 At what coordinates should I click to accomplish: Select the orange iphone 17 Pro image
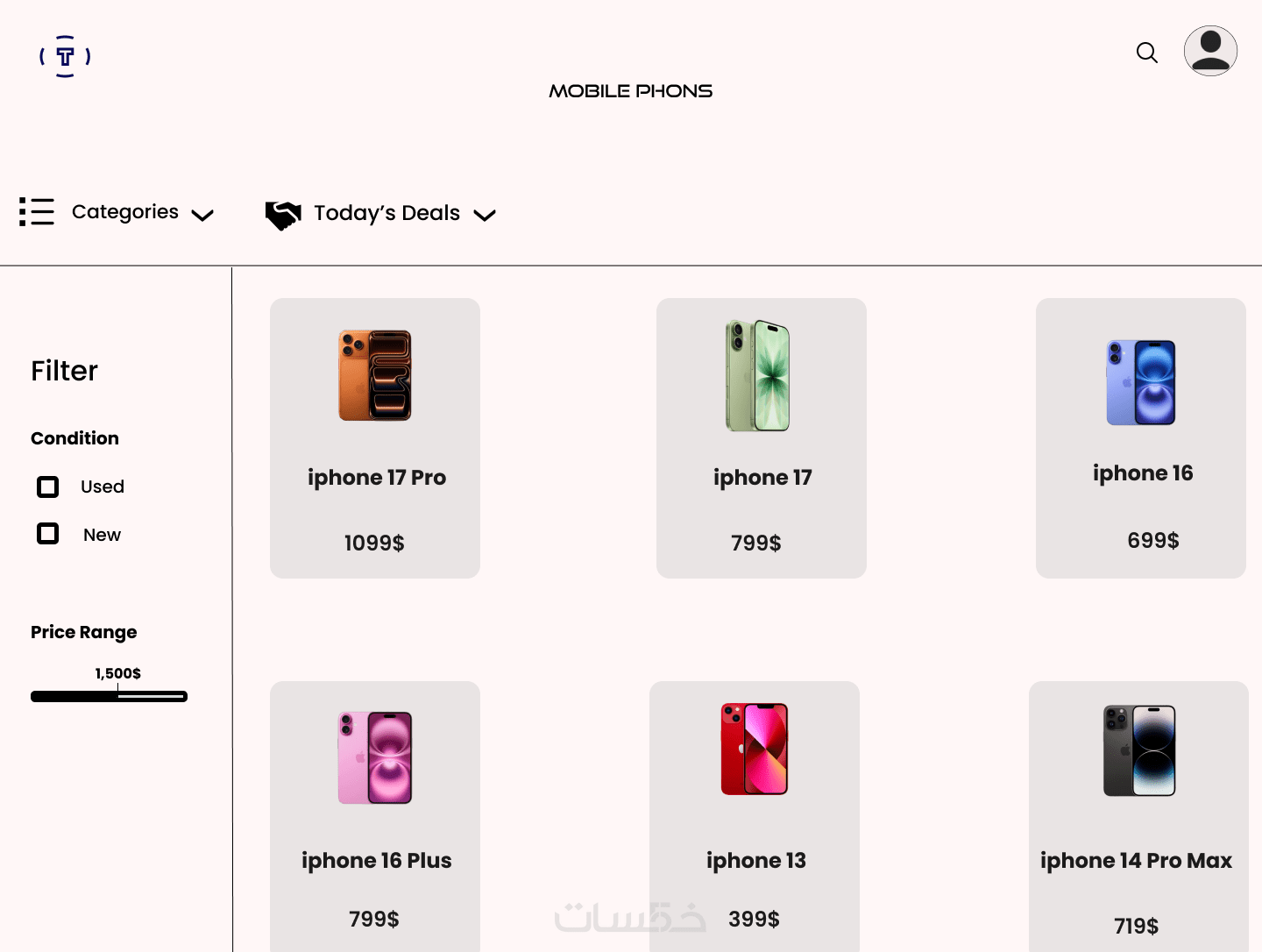pos(375,375)
